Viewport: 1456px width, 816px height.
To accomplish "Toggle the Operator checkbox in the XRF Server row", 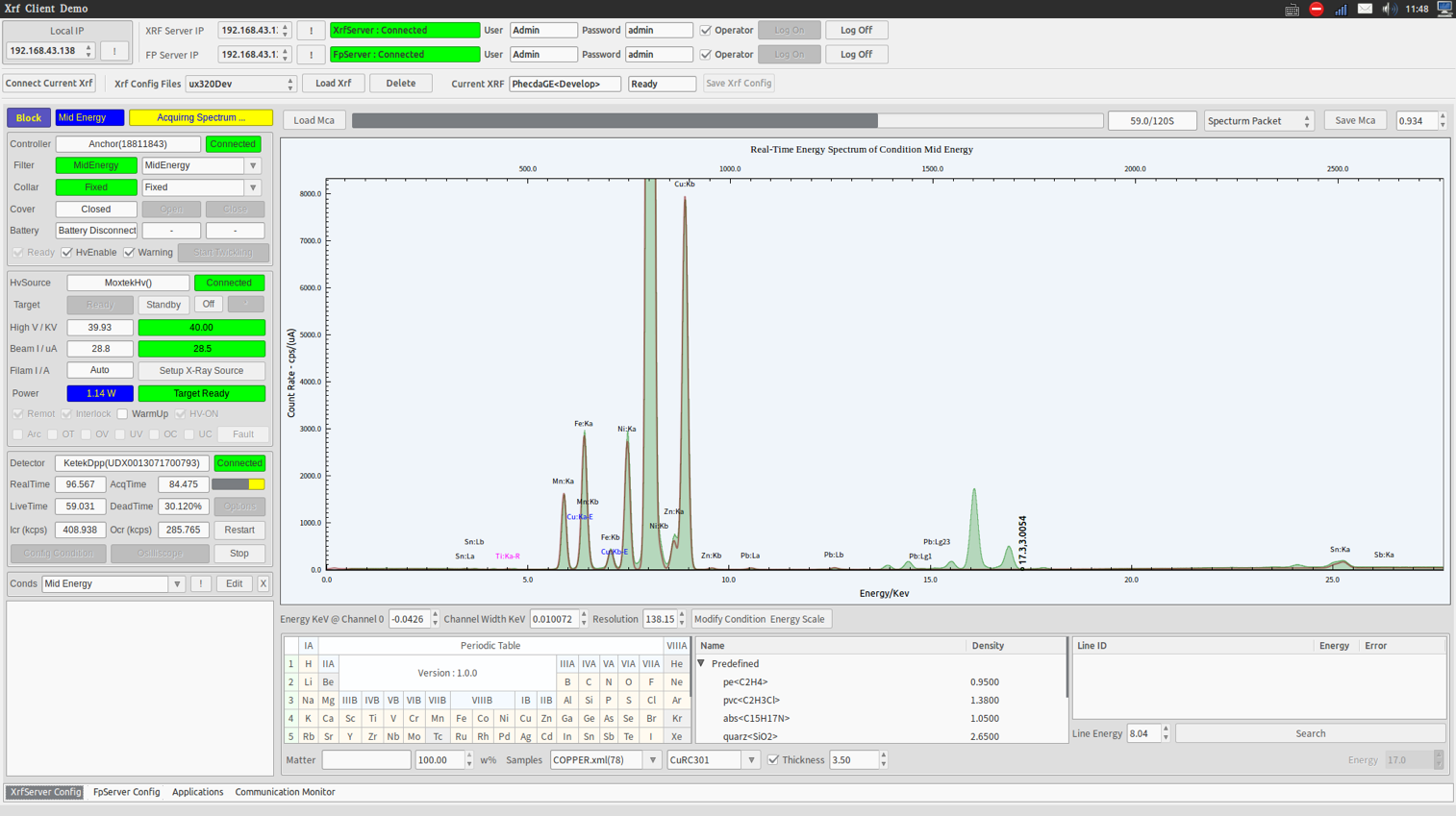I will click(x=705, y=31).
